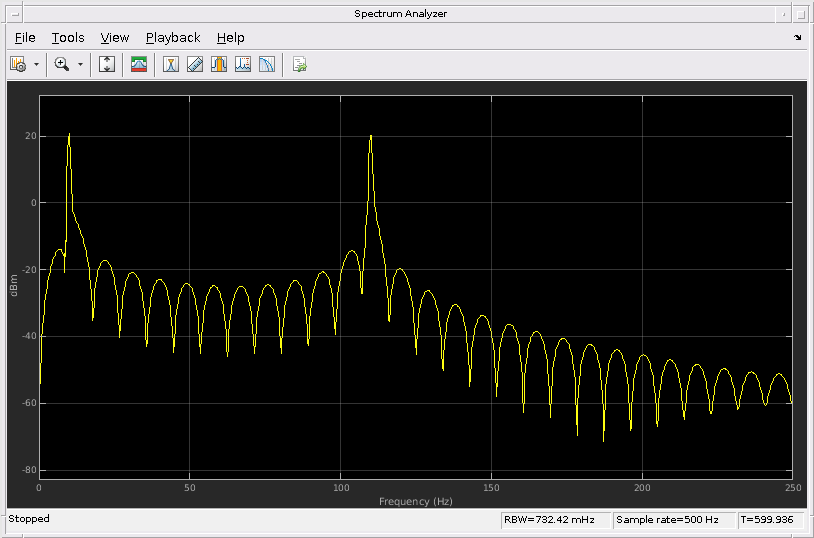The width and height of the screenshot is (814, 538).
Task: Expand the configuration properties dropdown arrow
Action: point(36,64)
